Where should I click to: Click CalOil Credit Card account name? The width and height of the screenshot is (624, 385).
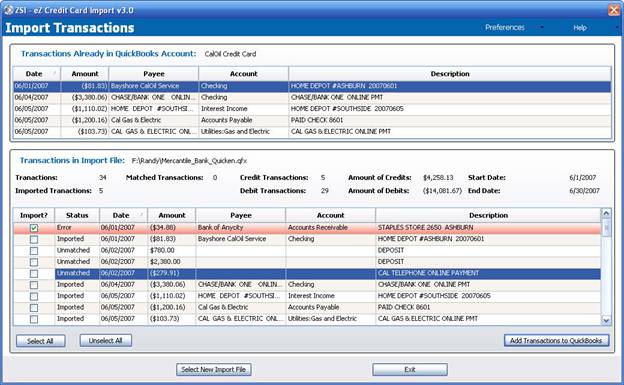pos(230,54)
